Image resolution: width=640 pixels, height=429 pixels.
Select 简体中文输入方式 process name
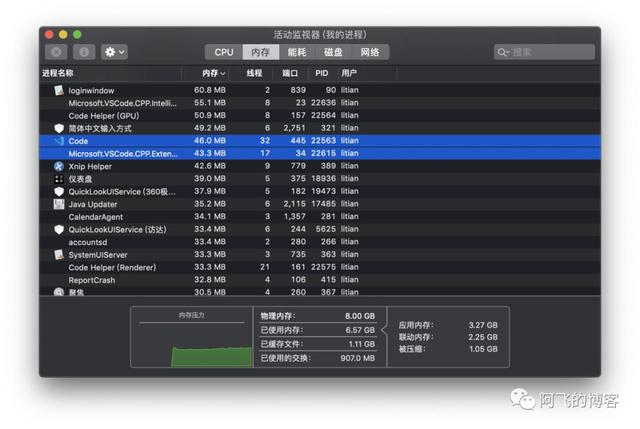(100, 129)
